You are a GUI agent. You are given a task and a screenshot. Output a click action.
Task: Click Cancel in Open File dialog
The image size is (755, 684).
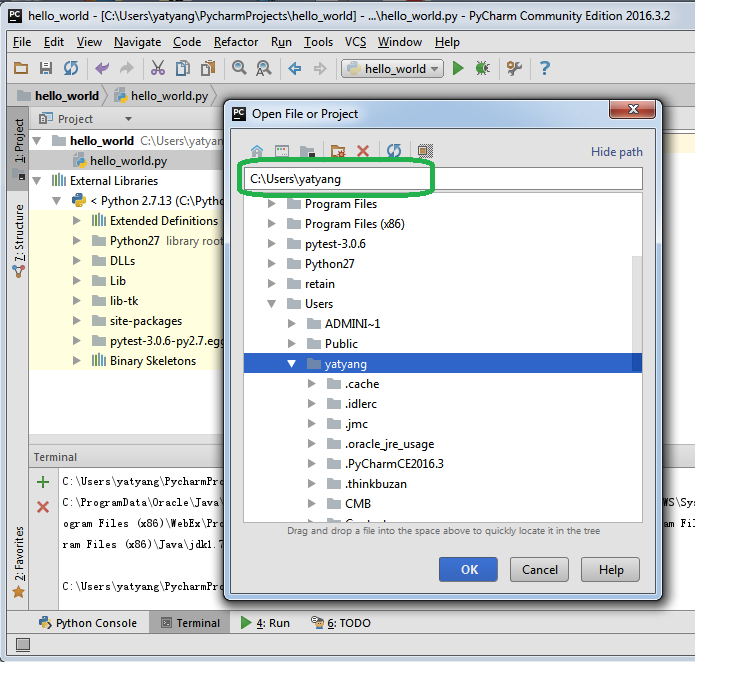(539, 570)
